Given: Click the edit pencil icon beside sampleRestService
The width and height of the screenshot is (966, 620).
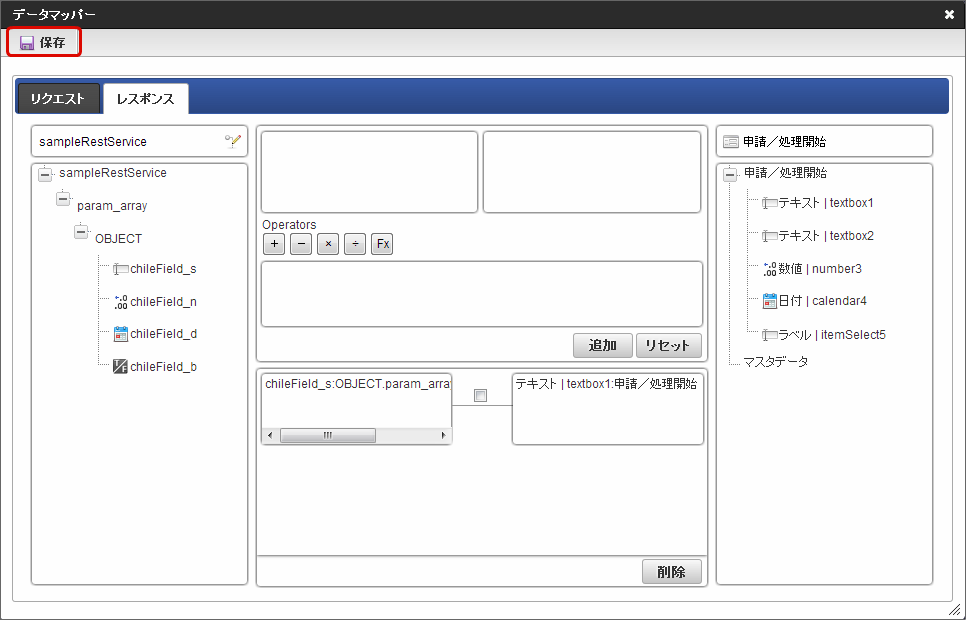Looking at the screenshot, I should pos(232,142).
